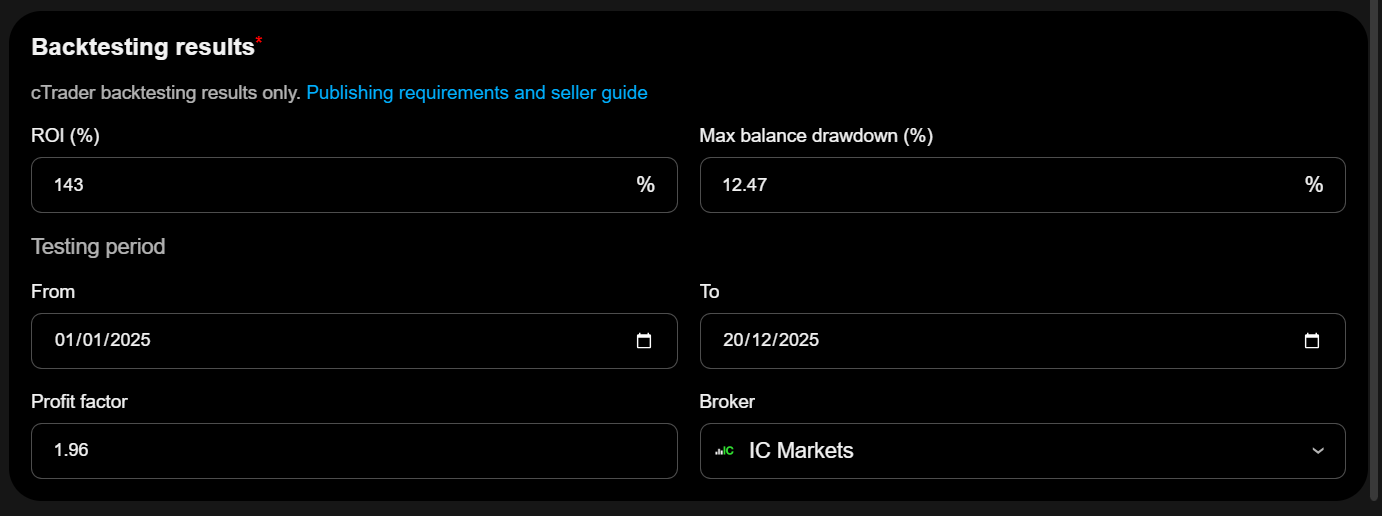Open the calendar picker in From field
This screenshot has width=1382, height=516.
coord(644,341)
